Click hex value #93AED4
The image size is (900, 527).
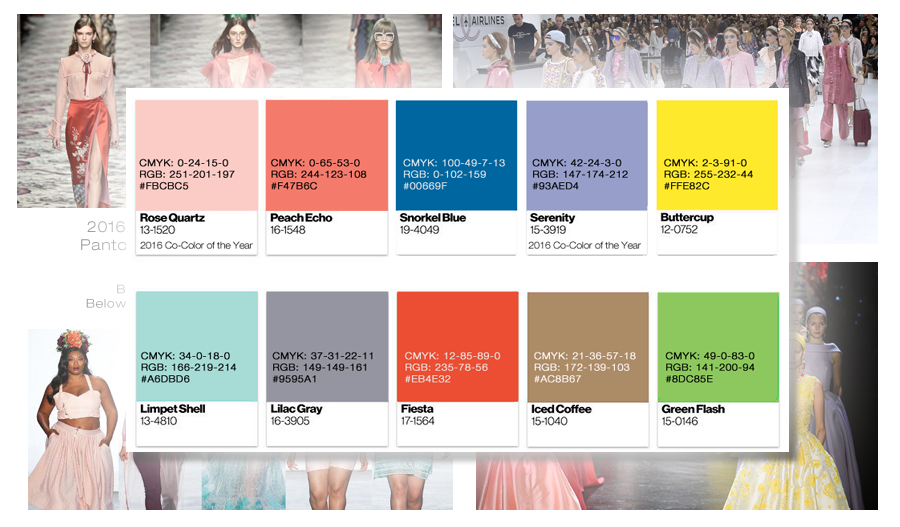[555, 186]
